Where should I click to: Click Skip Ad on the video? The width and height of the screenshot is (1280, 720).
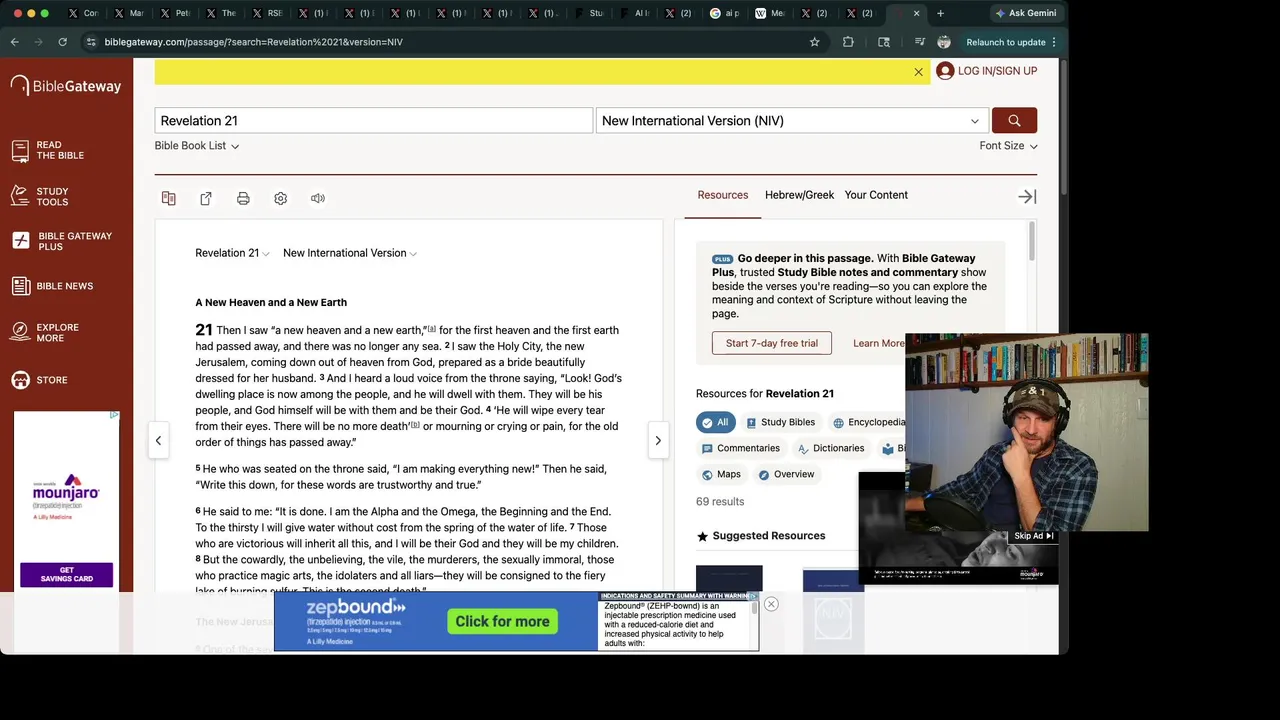click(1033, 536)
